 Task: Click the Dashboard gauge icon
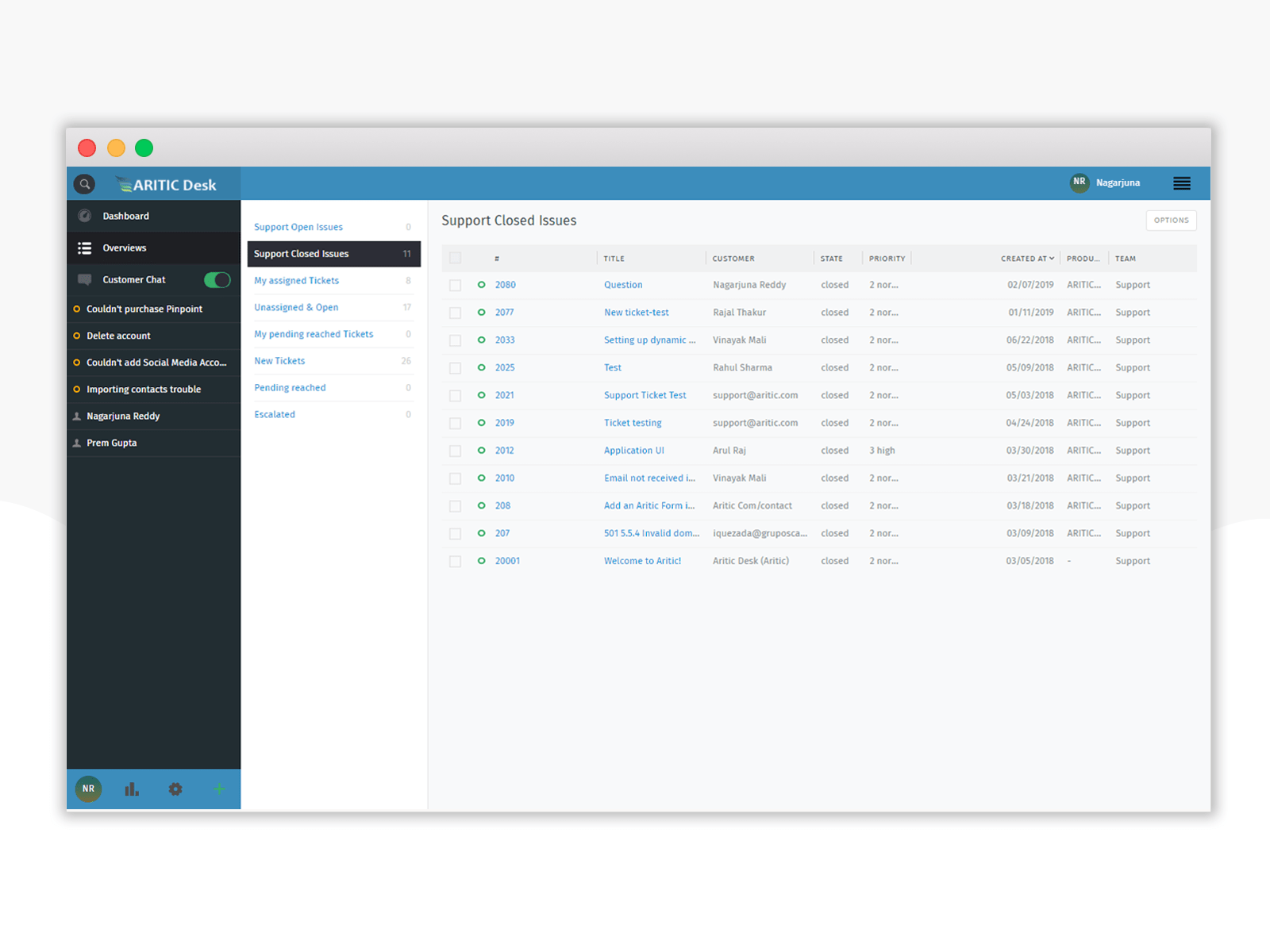click(x=85, y=216)
